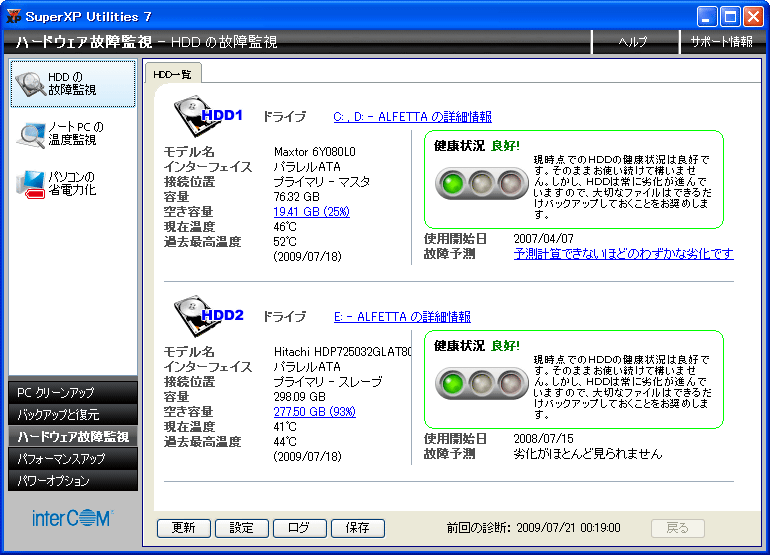Select パワーオプション category
Viewport: 770px width, 555px height.
point(73,480)
